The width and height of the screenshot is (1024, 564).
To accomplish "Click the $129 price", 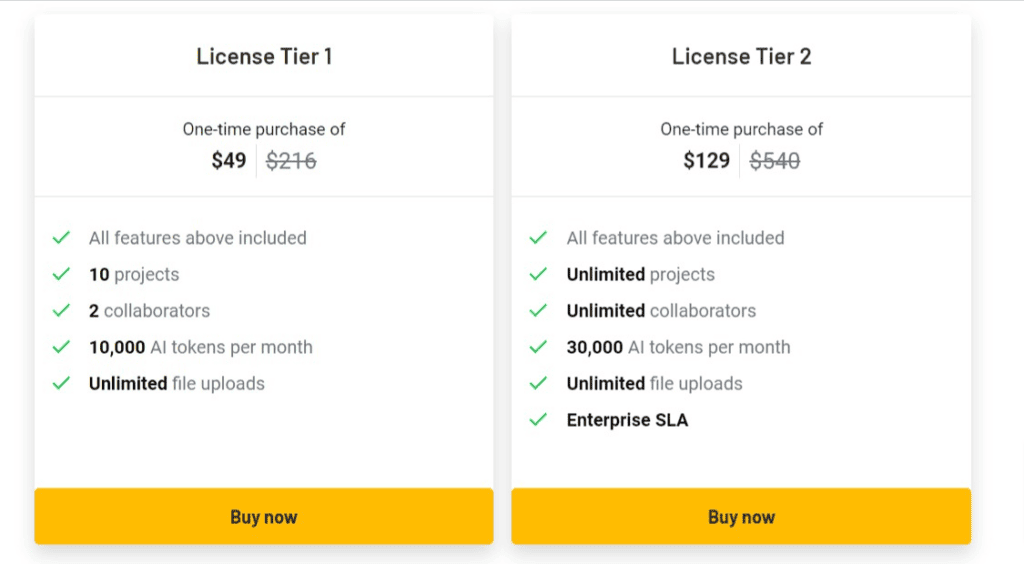I will tap(707, 161).
